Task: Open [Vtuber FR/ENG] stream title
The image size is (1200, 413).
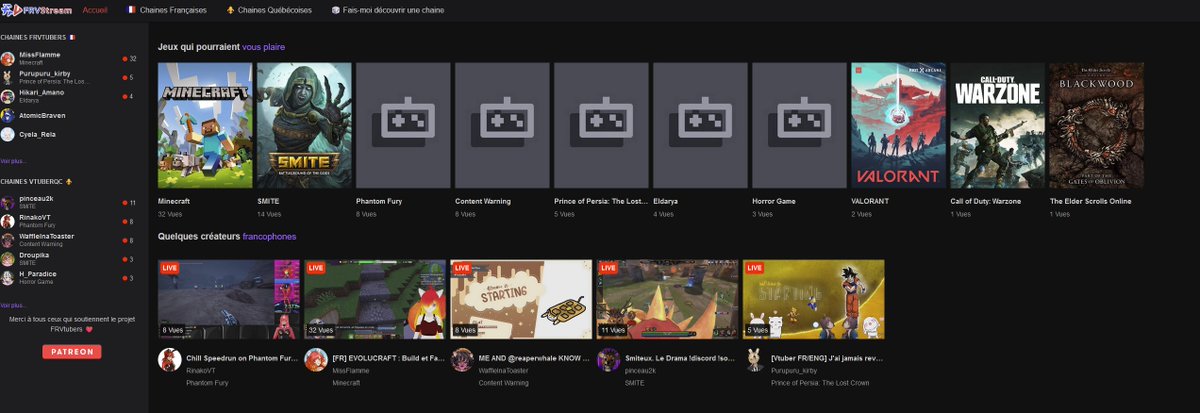Action: click(826, 357)
